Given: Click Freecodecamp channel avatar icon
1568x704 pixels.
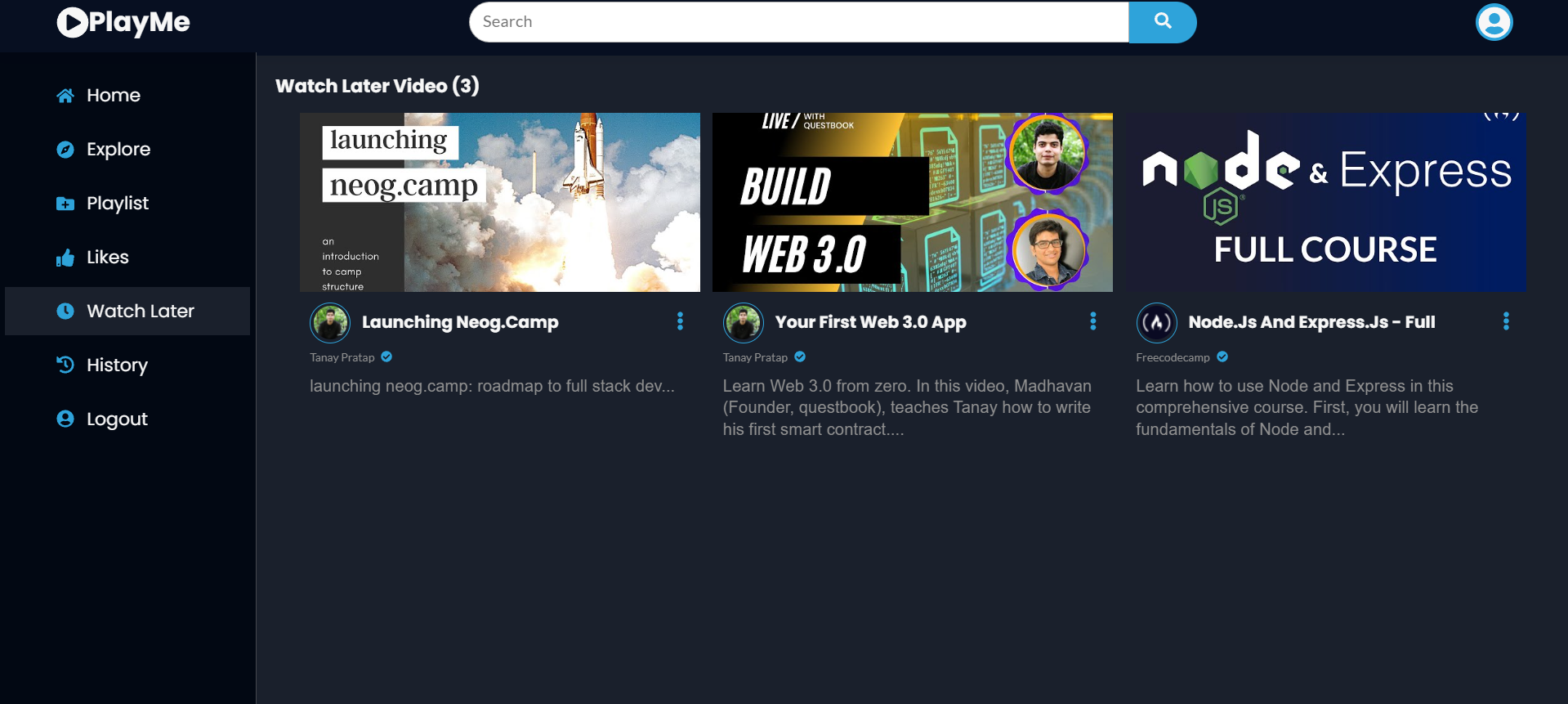Looking at the screenshot, I should tap(1156, 323).
